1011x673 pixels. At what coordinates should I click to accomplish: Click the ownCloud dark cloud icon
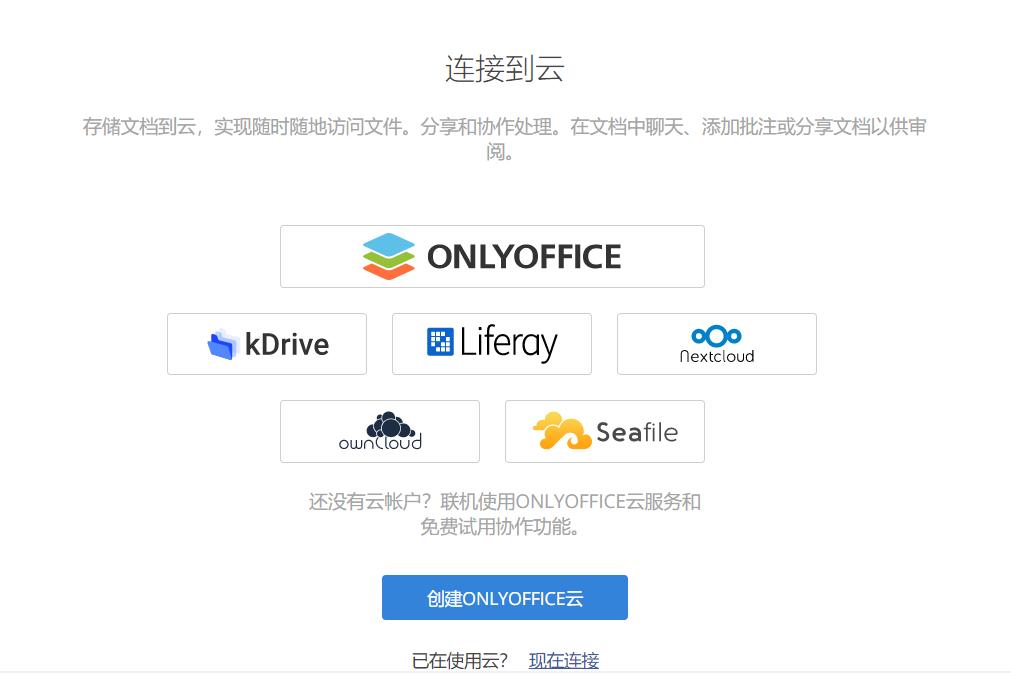point(390,425)
